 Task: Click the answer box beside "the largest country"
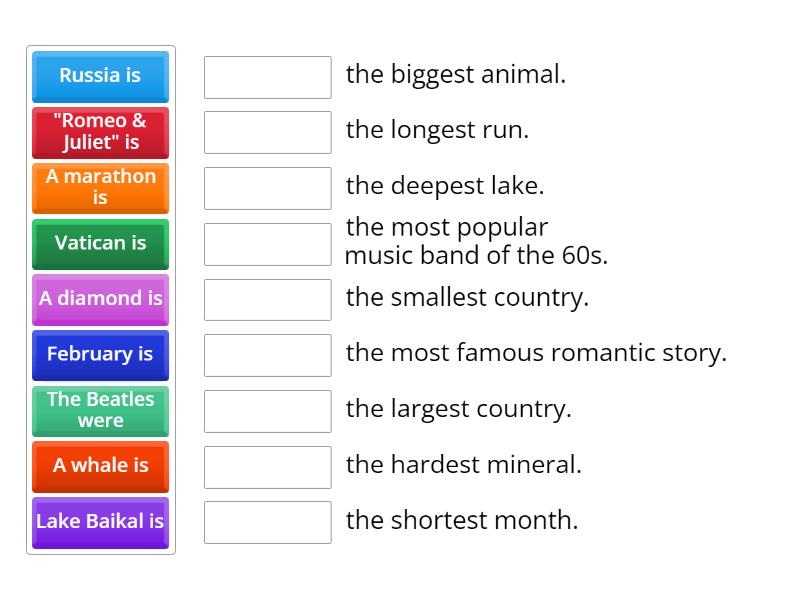[x=267, y=409]
